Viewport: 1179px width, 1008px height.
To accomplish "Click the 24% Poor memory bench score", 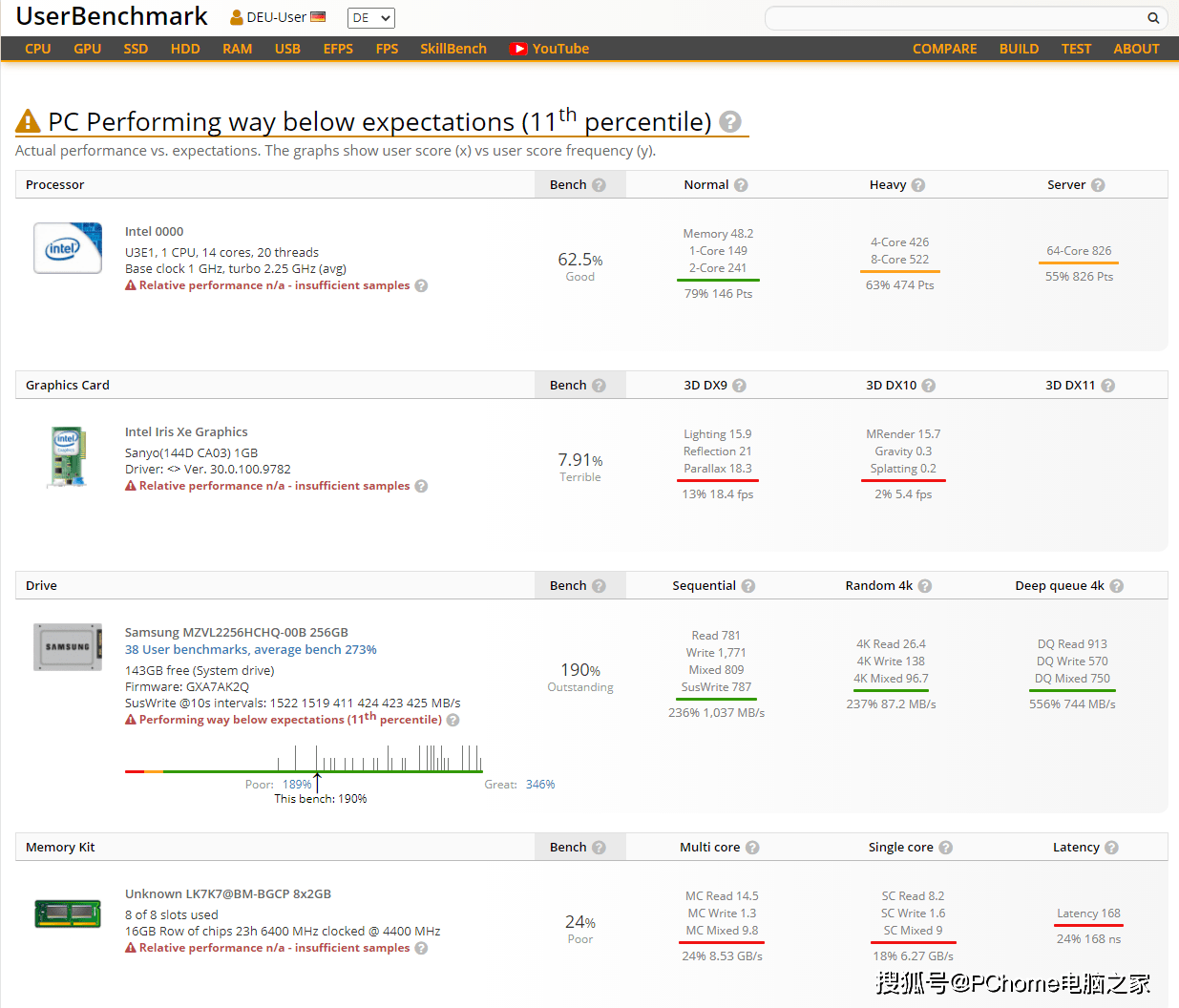I will pos(580,929).
